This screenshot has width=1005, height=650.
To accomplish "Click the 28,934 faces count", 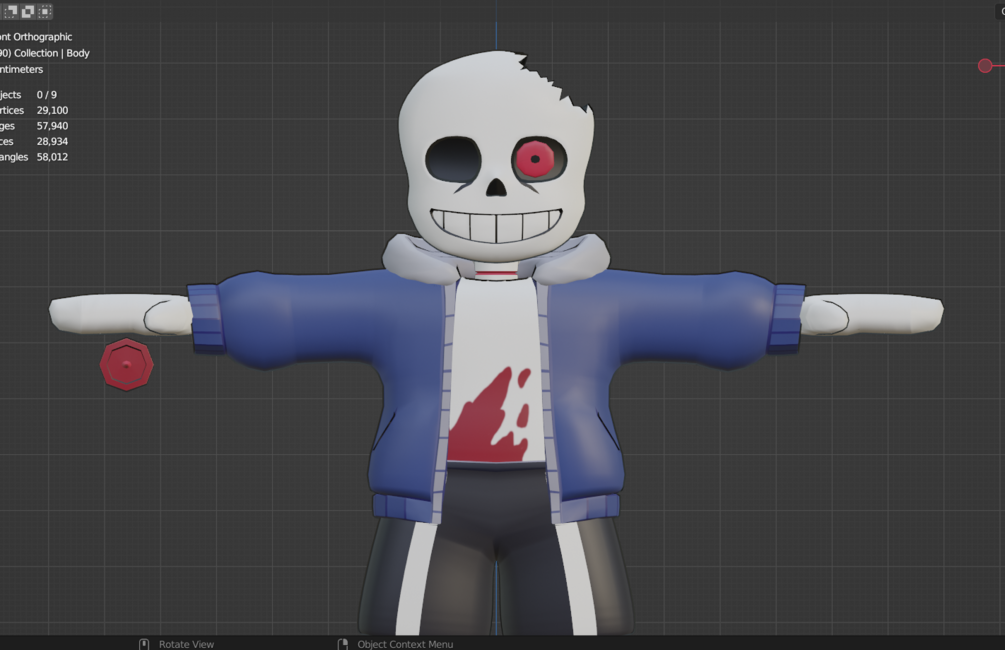I will tap(52, 141).
